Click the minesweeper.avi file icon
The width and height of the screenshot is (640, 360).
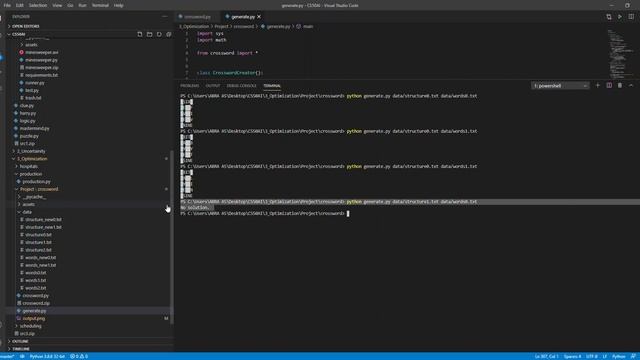[22, 52]
